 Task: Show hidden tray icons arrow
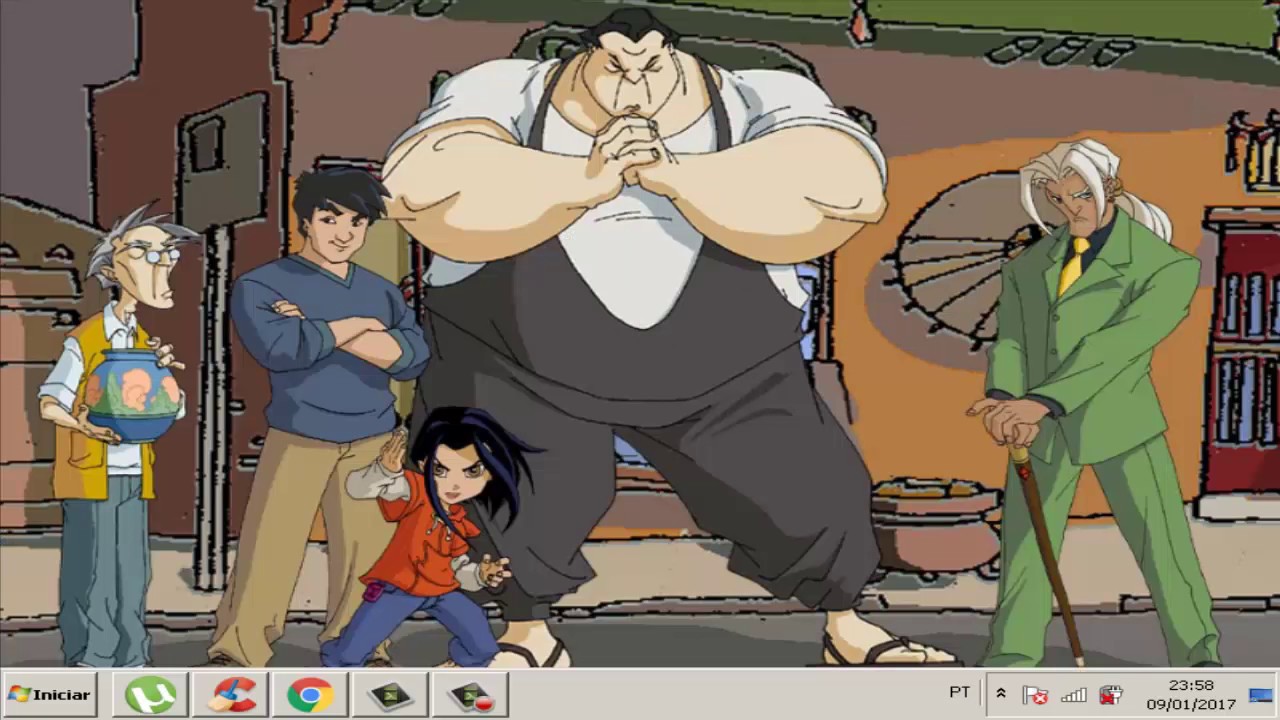click(1000, 693)
